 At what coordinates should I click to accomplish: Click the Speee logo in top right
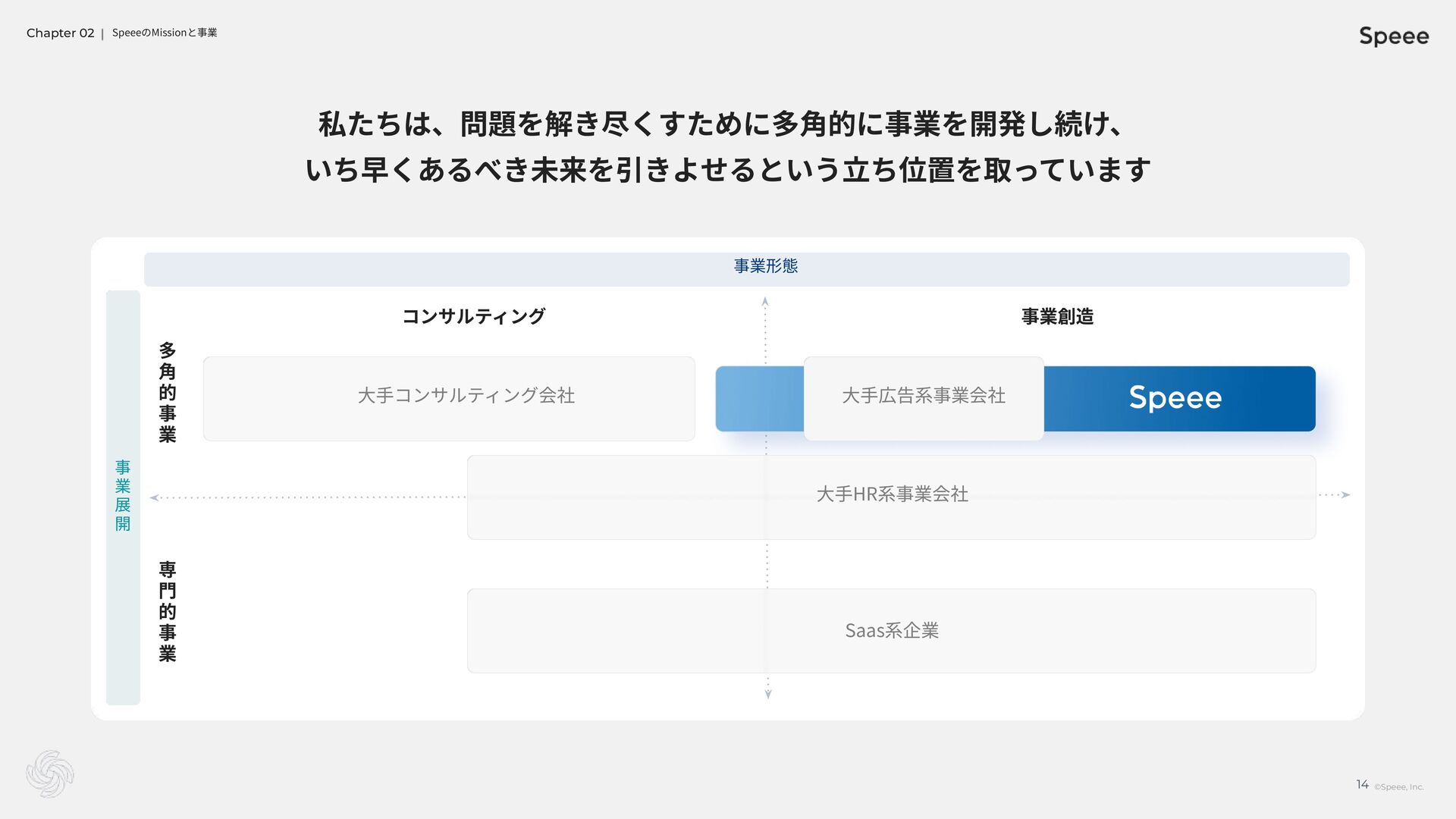pyautogui.click(x=1393, y=36)
